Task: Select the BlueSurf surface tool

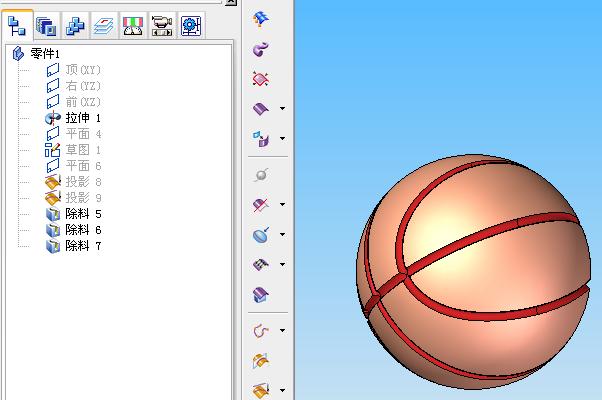Action: tap(261, 19)
